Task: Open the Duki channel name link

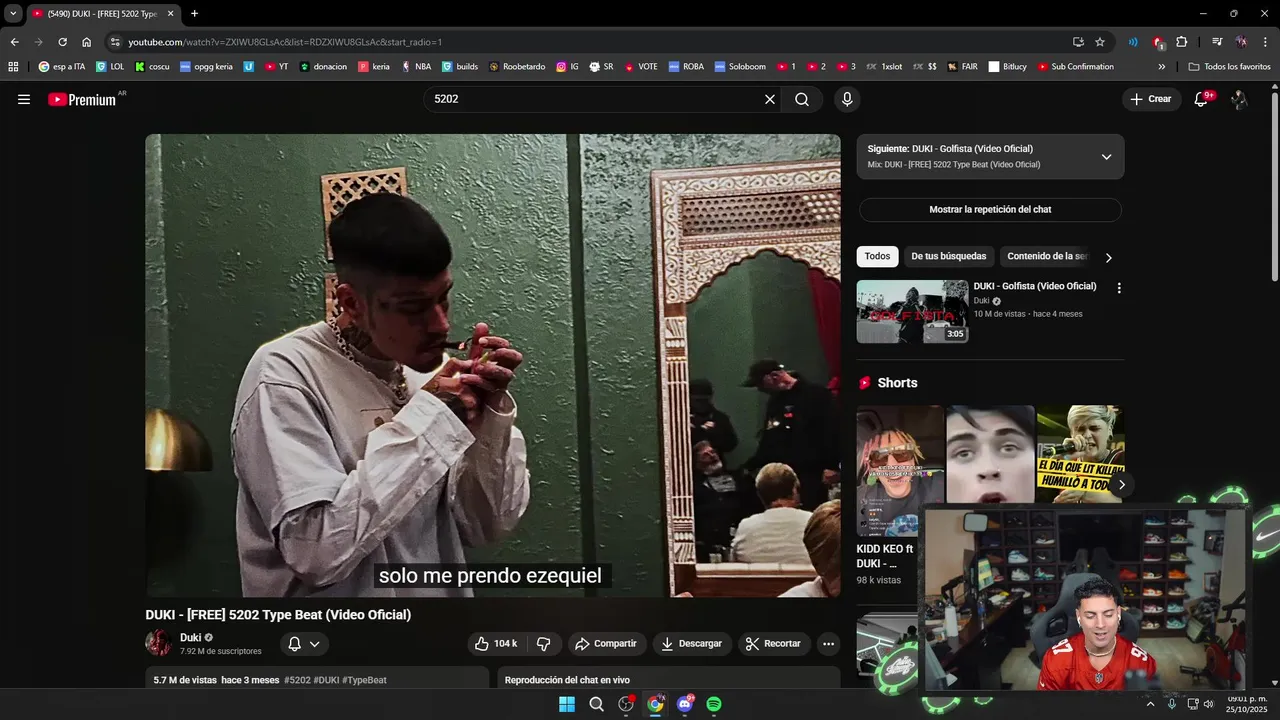Action: (x=190, y=637)
